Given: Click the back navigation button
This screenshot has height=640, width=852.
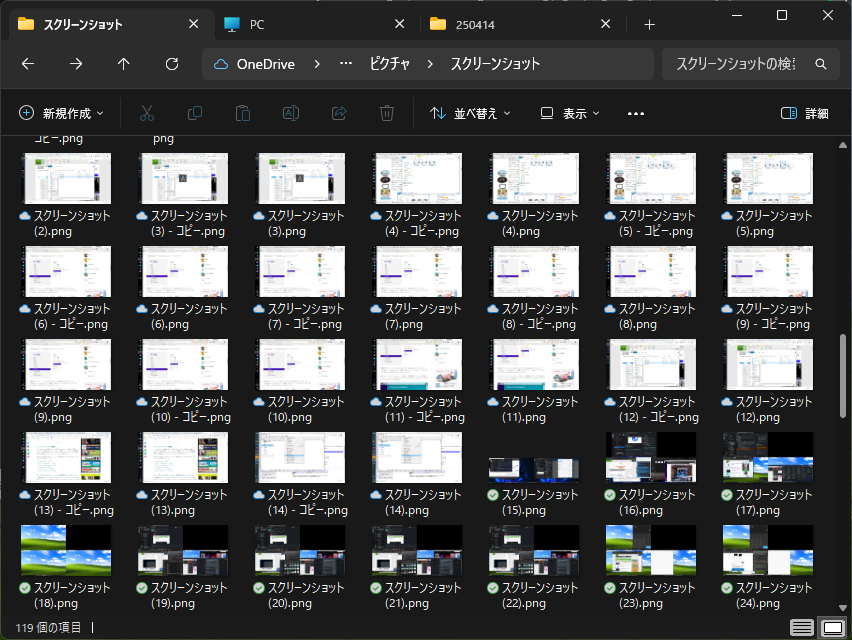Looking at the screenshot, I should pyautogui.click(x=28, y=63).
